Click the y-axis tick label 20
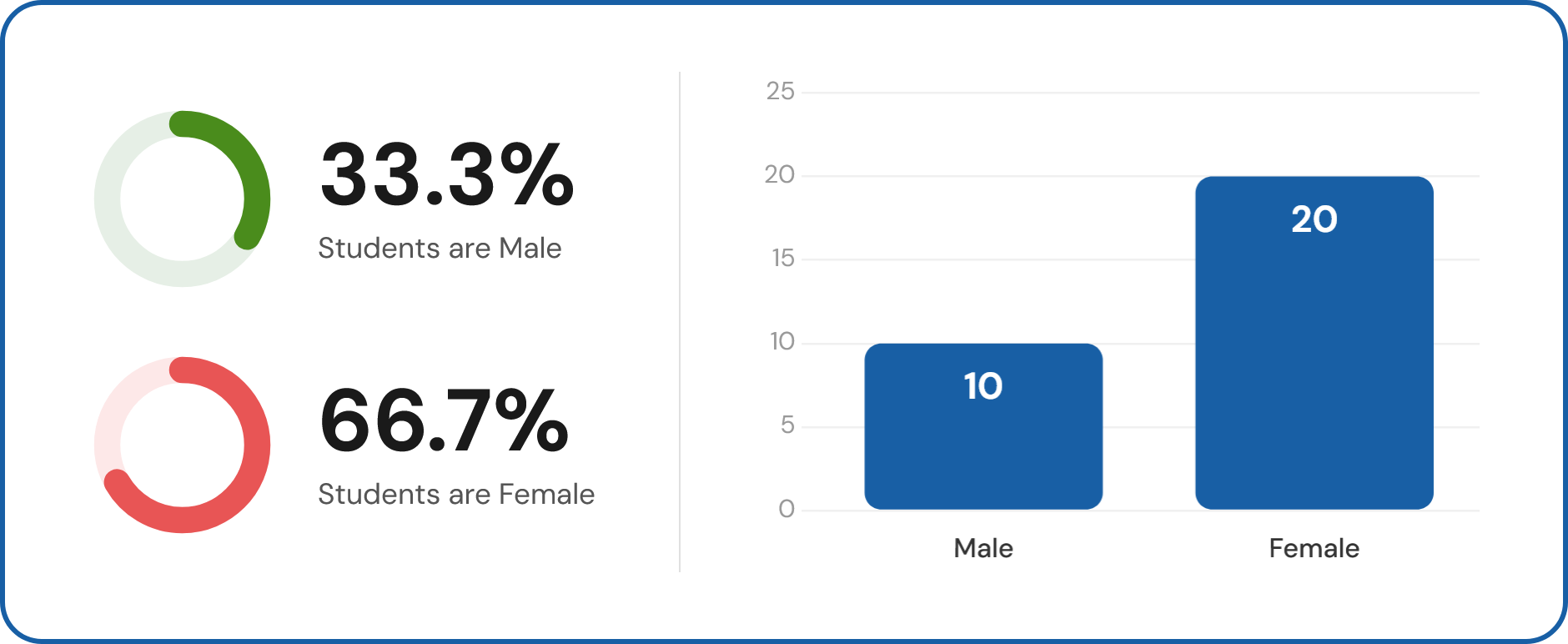The width and height of the screenshot is (1568, 644). tap(780, 174)
